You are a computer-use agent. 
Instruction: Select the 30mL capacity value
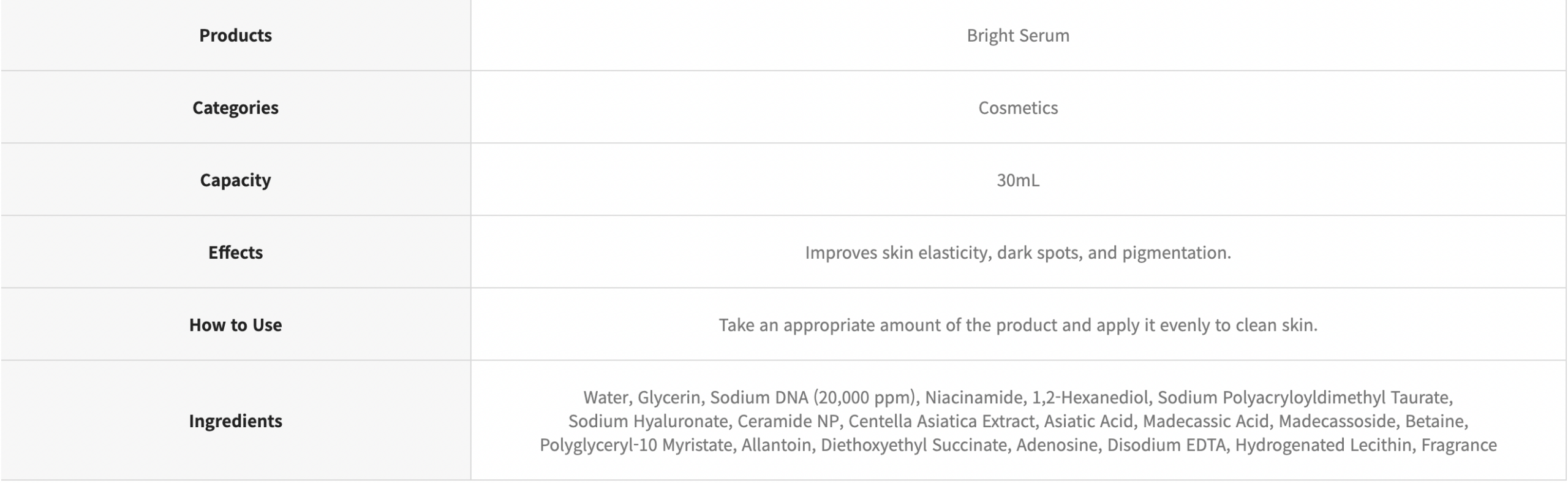pyautogui.click(x=1017, y=180)
